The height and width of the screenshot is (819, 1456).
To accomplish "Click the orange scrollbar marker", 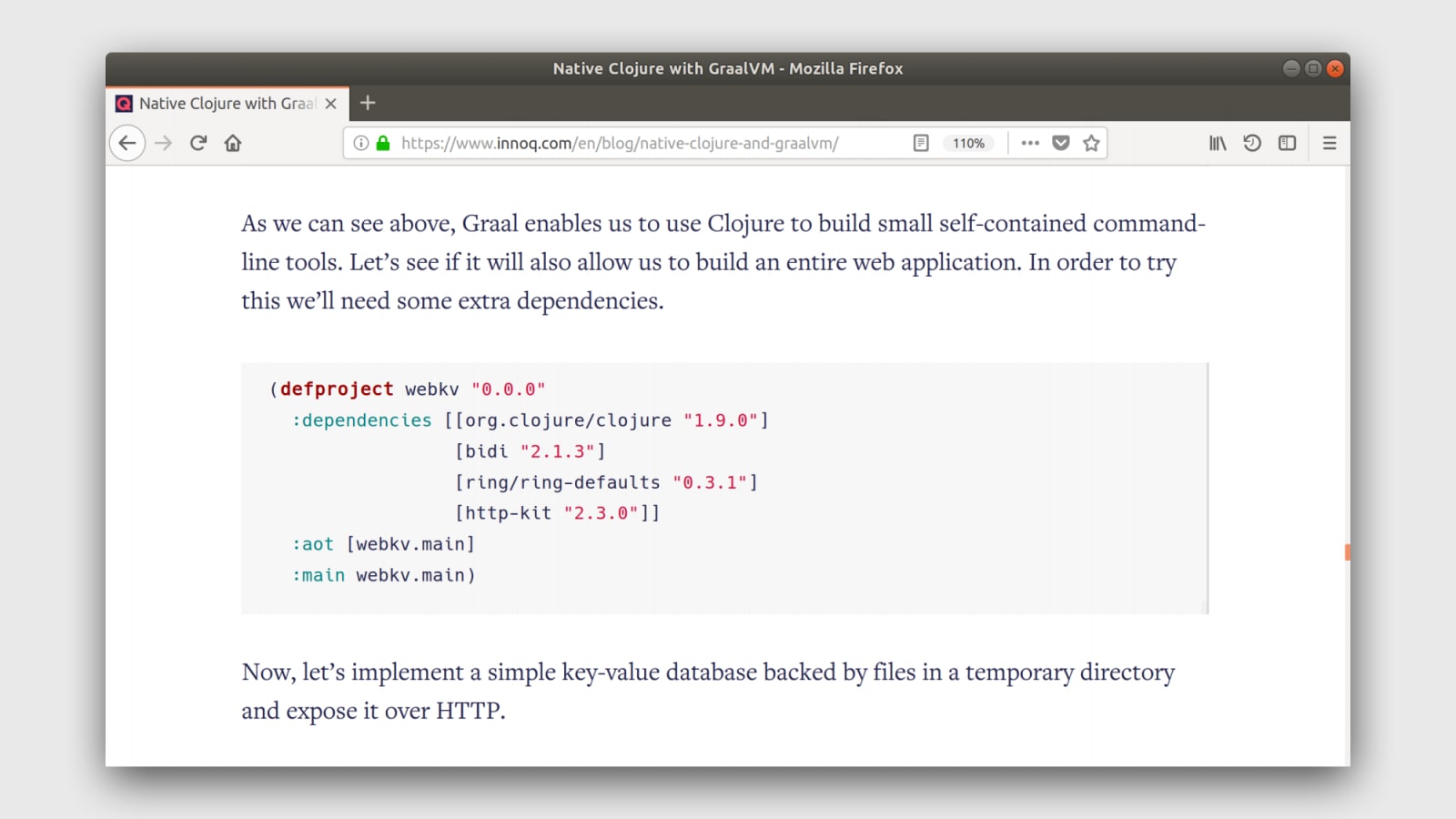I will tap(1347, 552).
